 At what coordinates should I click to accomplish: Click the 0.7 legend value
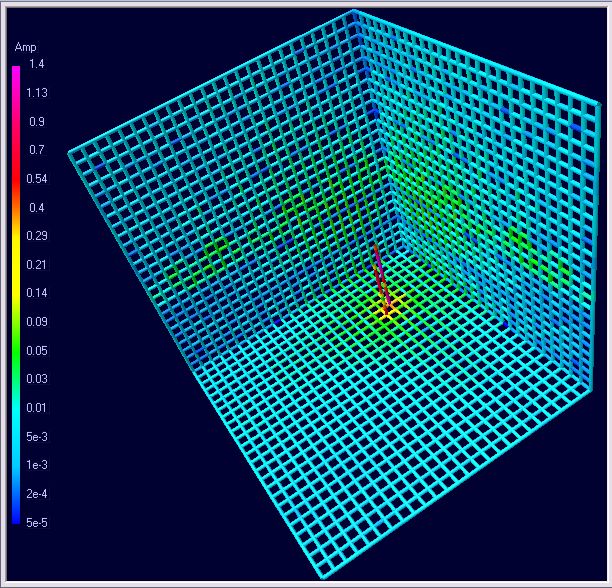37,150
